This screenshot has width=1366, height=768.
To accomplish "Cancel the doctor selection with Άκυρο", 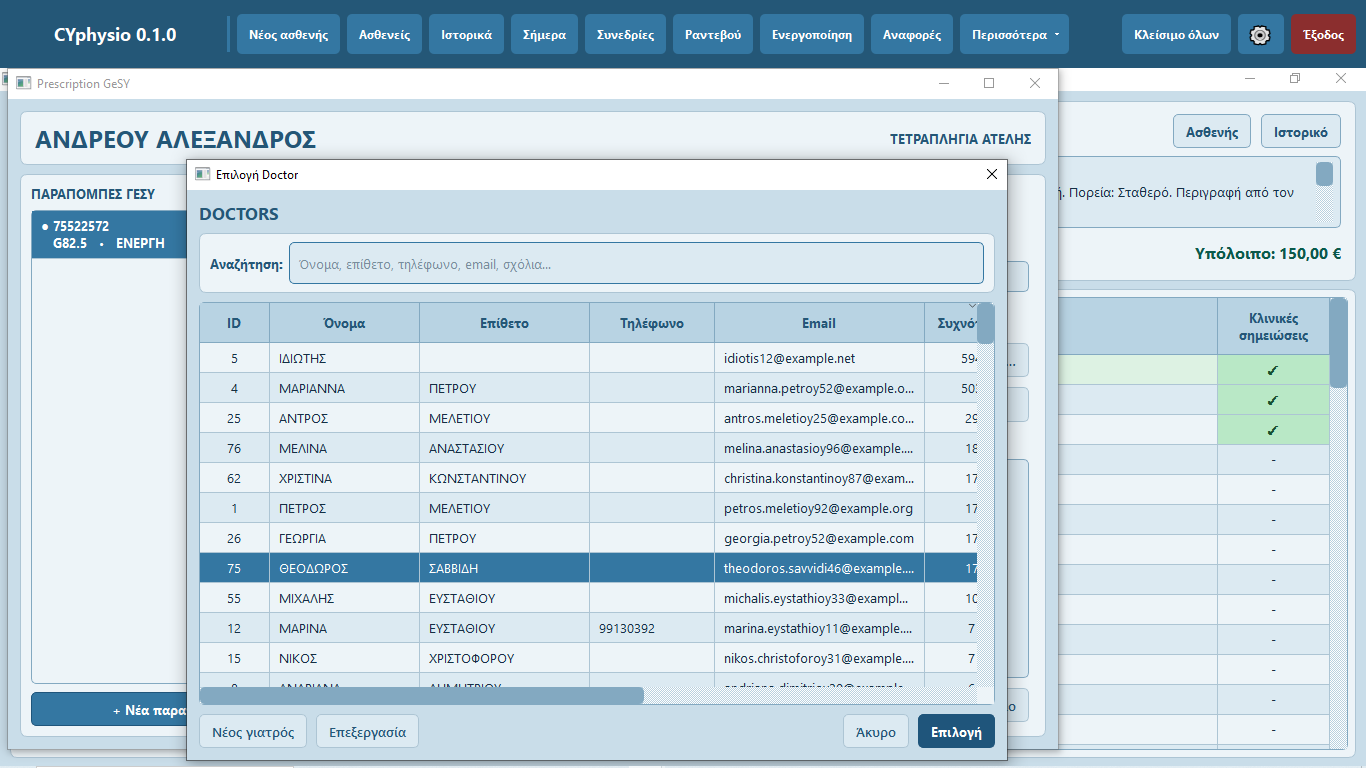I will [876, 732].
